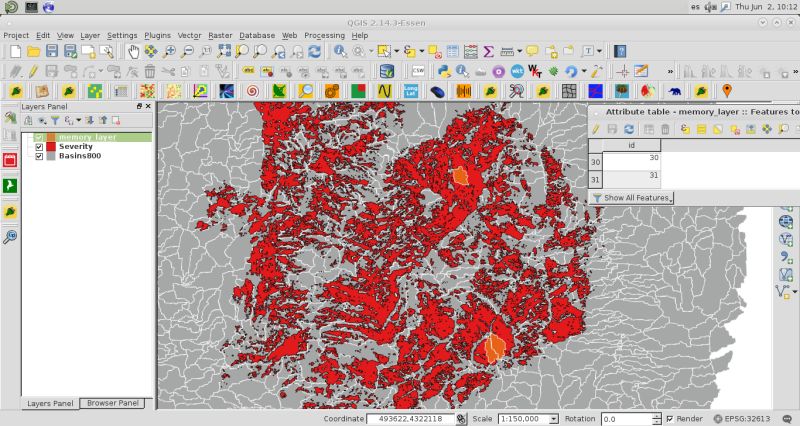Image resolution: width=800 pixels, height=426 pixels.
Task: Click the Zoom Full extent icon
Action: 224,51
